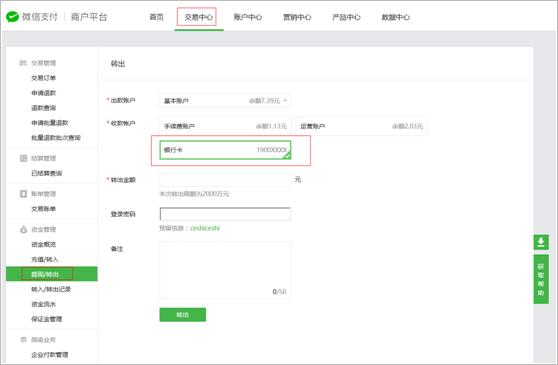558x365 pixels.
Task: Select the highlighted 提现/转出 sidebar item
Action: pyautogui.click(x=52, y=274)
